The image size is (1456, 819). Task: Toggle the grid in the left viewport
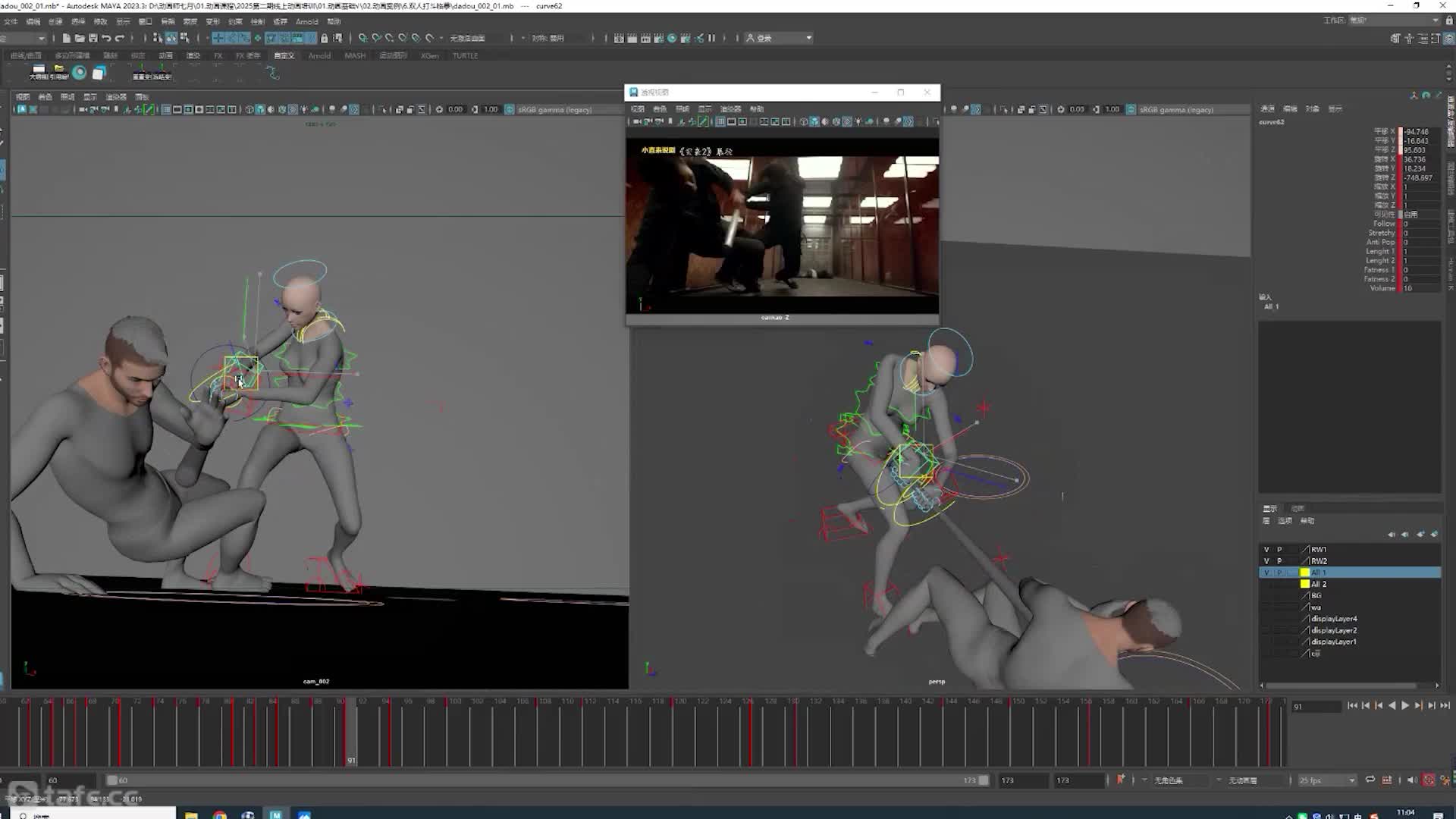(x=166, y=110)
